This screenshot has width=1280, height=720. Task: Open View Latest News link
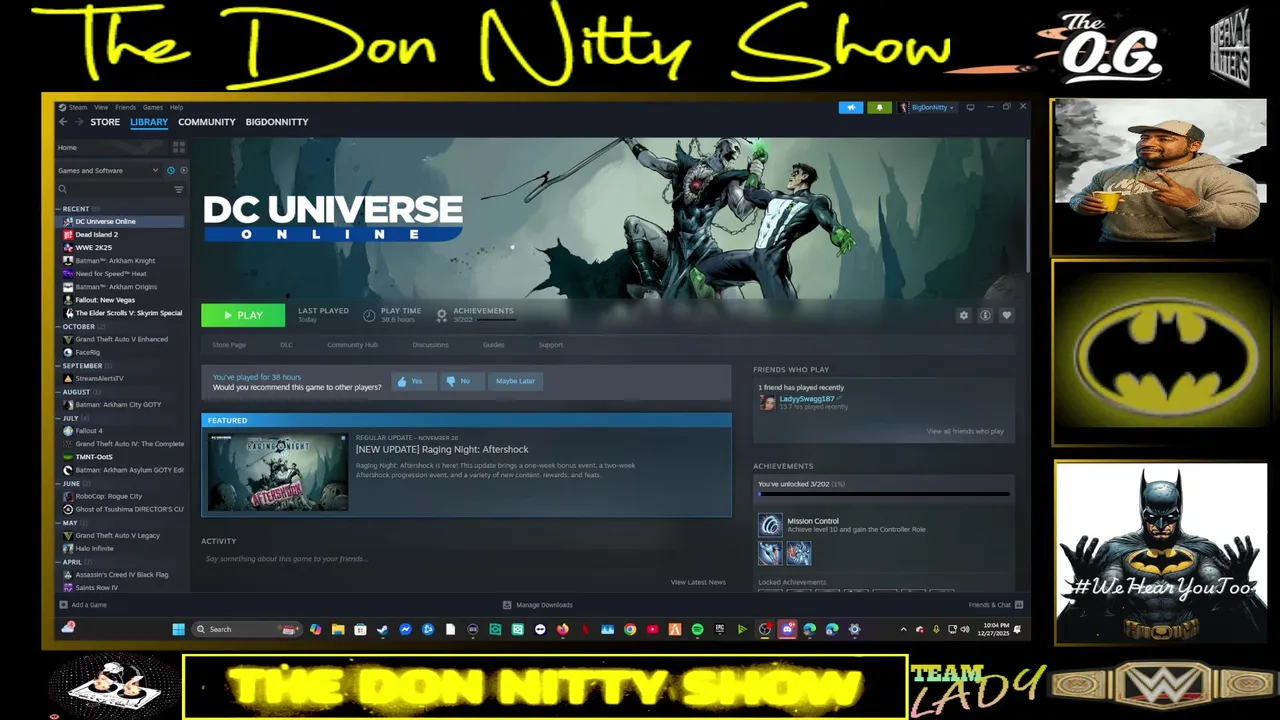point(698,582)
